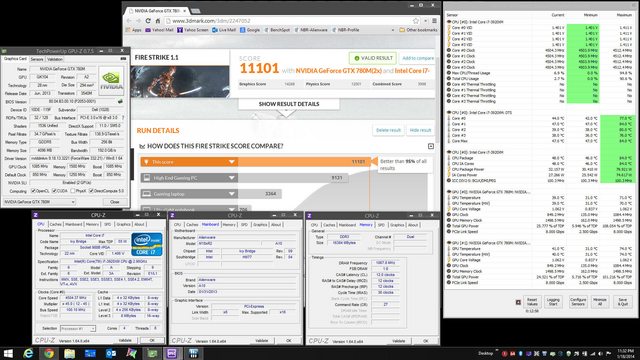
Task: Open the Live Mail bookmark
Action: (x=224, y=30)
